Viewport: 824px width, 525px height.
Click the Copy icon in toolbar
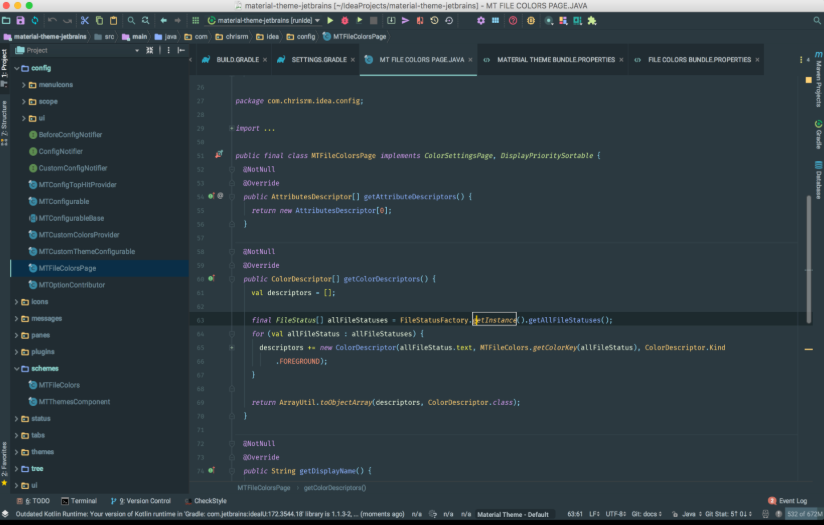pos(99,20)
